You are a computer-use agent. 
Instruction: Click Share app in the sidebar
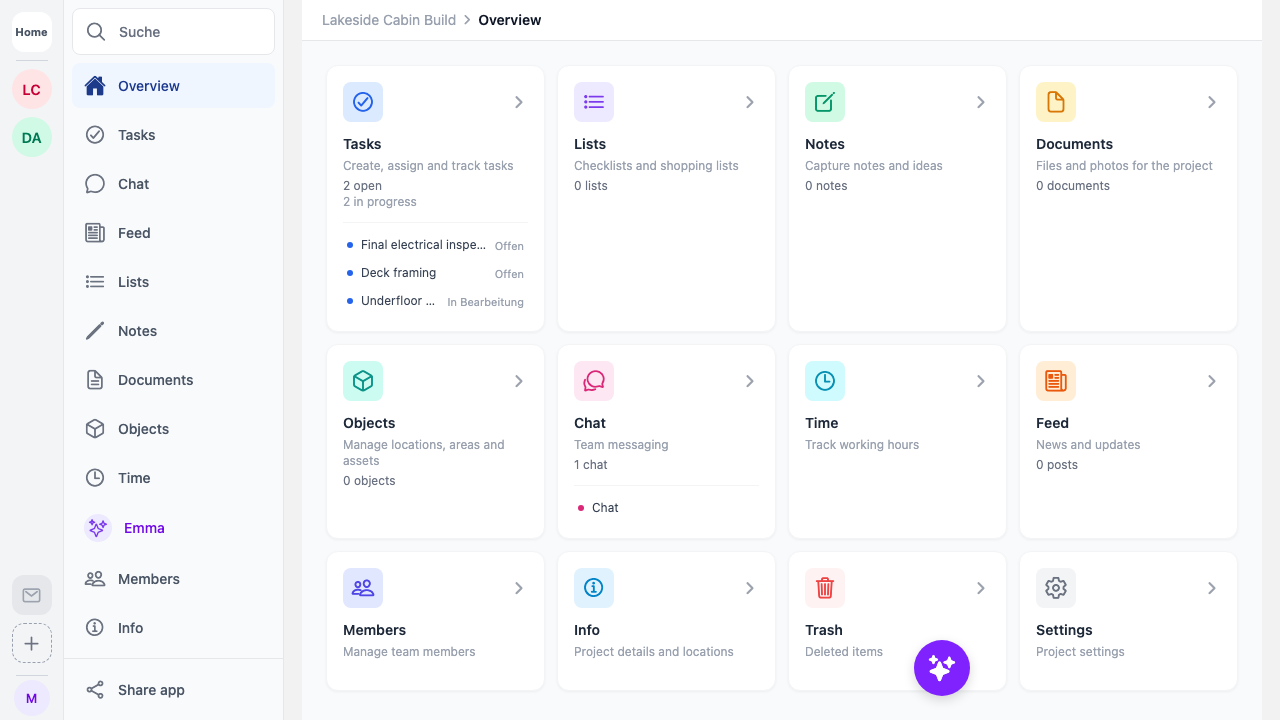click(150, 690)
